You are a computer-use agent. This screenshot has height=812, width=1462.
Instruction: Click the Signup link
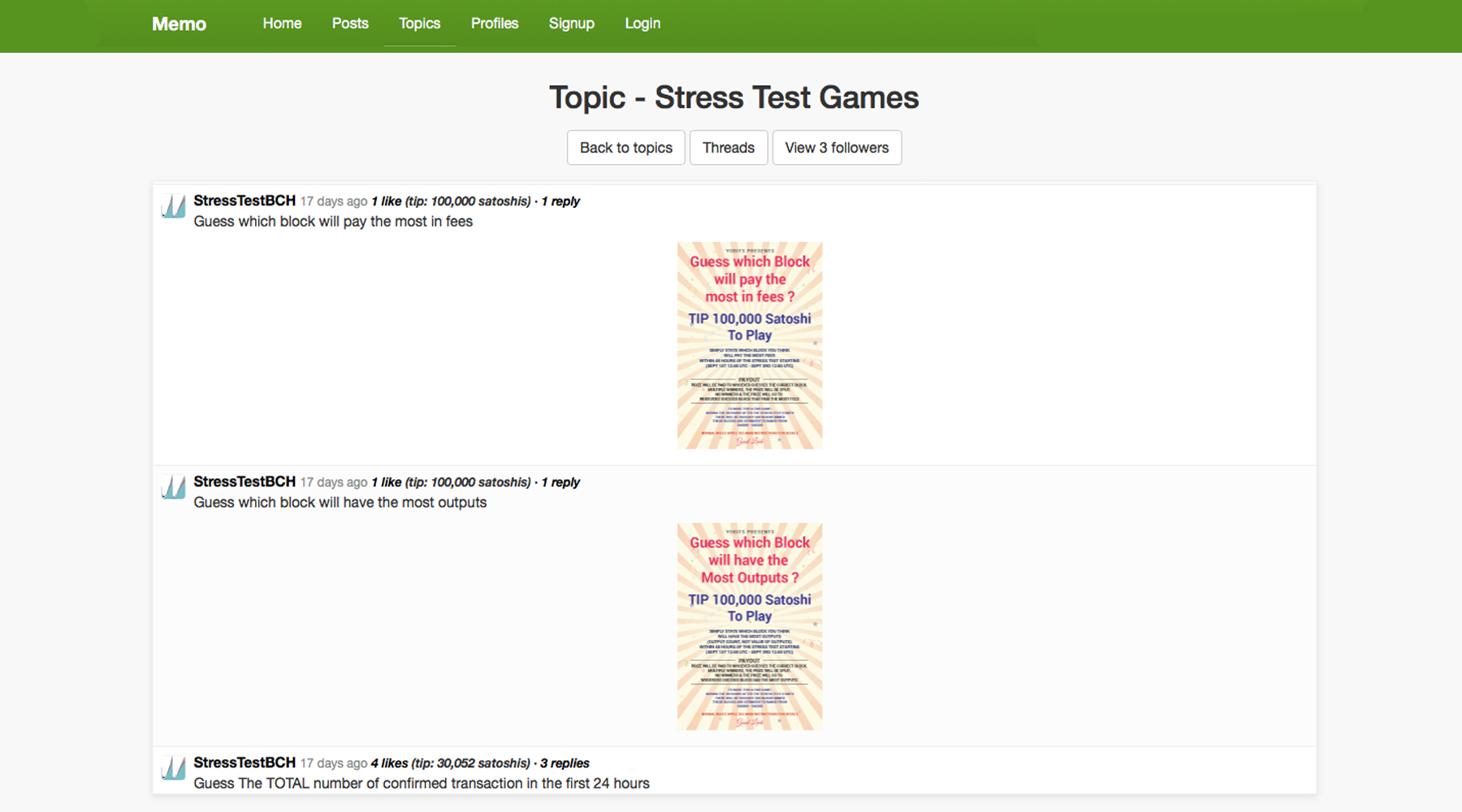[x=571, y=24]
